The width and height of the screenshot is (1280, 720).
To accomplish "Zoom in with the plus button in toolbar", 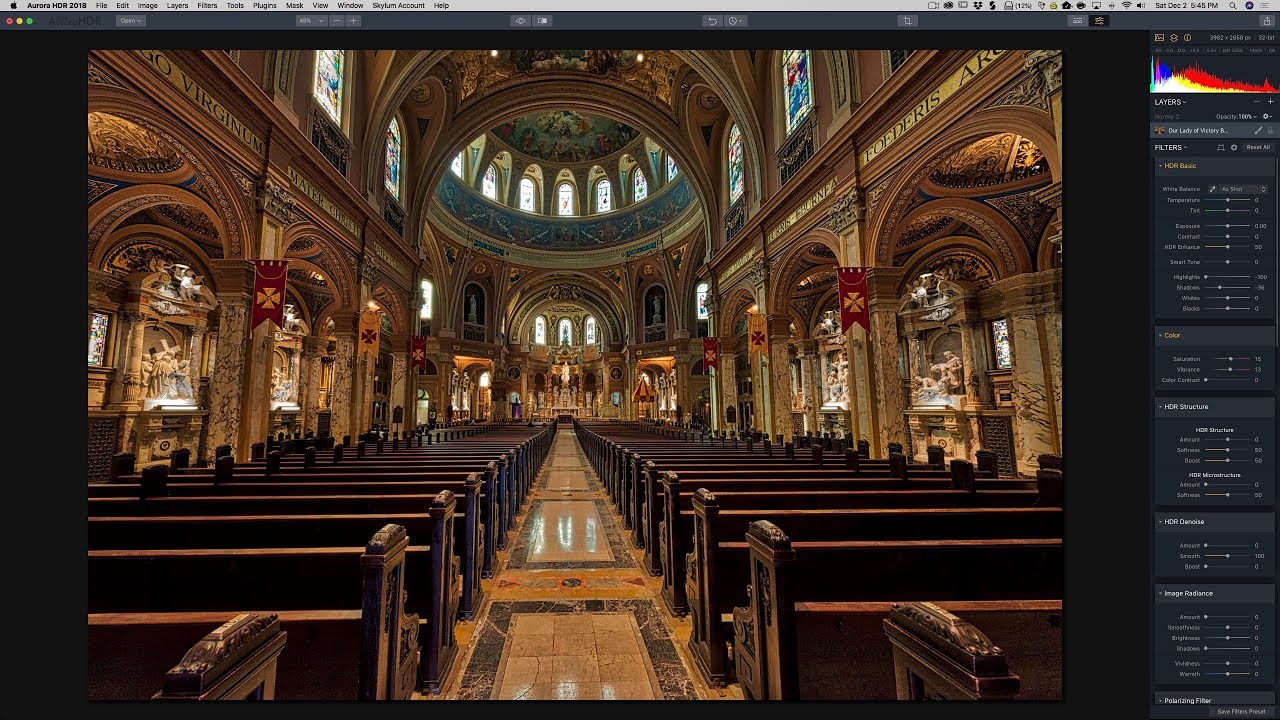I will click(353, 20).
